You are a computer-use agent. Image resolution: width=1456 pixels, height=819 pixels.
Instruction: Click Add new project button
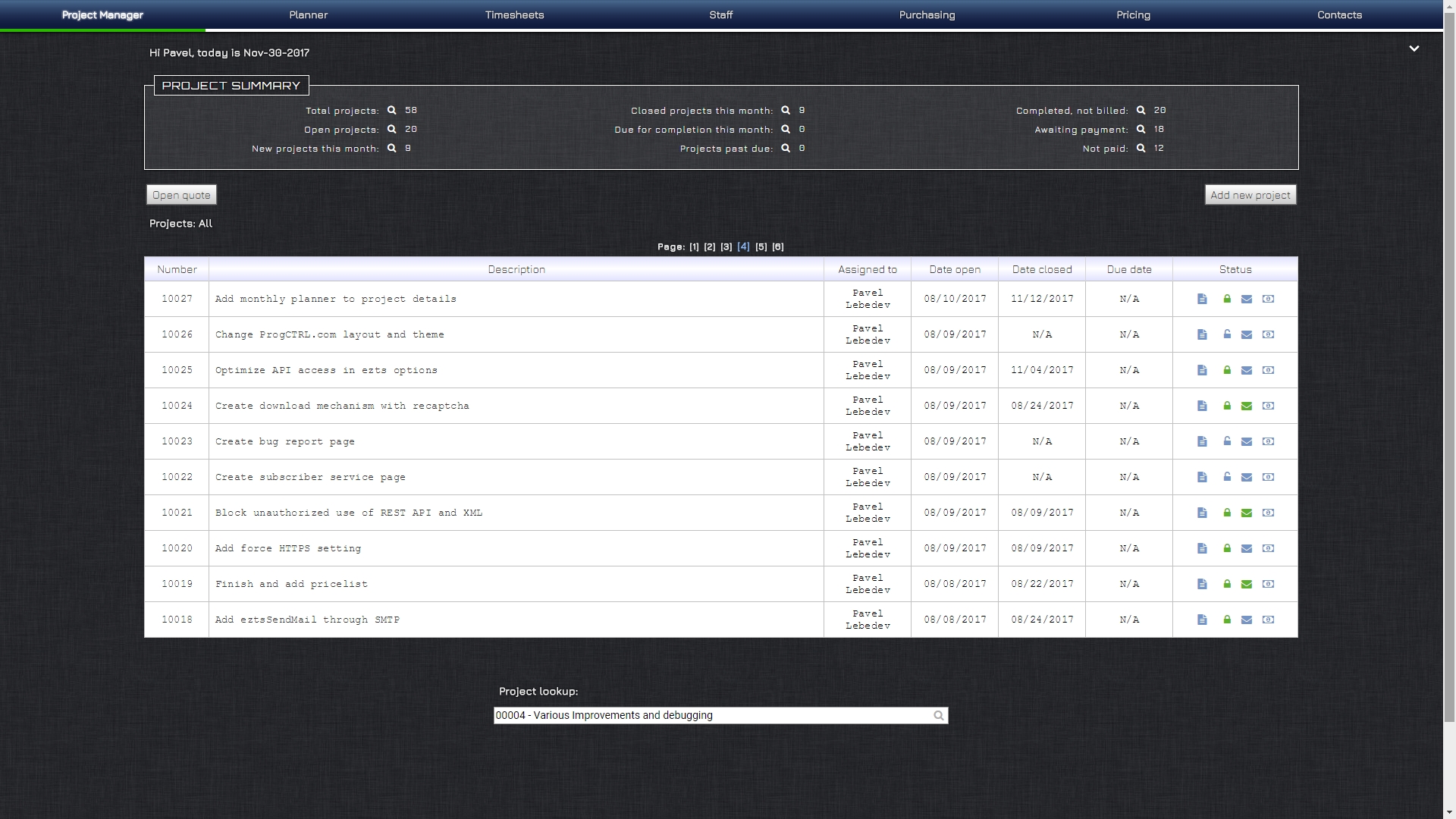[x=1250, y=195]
